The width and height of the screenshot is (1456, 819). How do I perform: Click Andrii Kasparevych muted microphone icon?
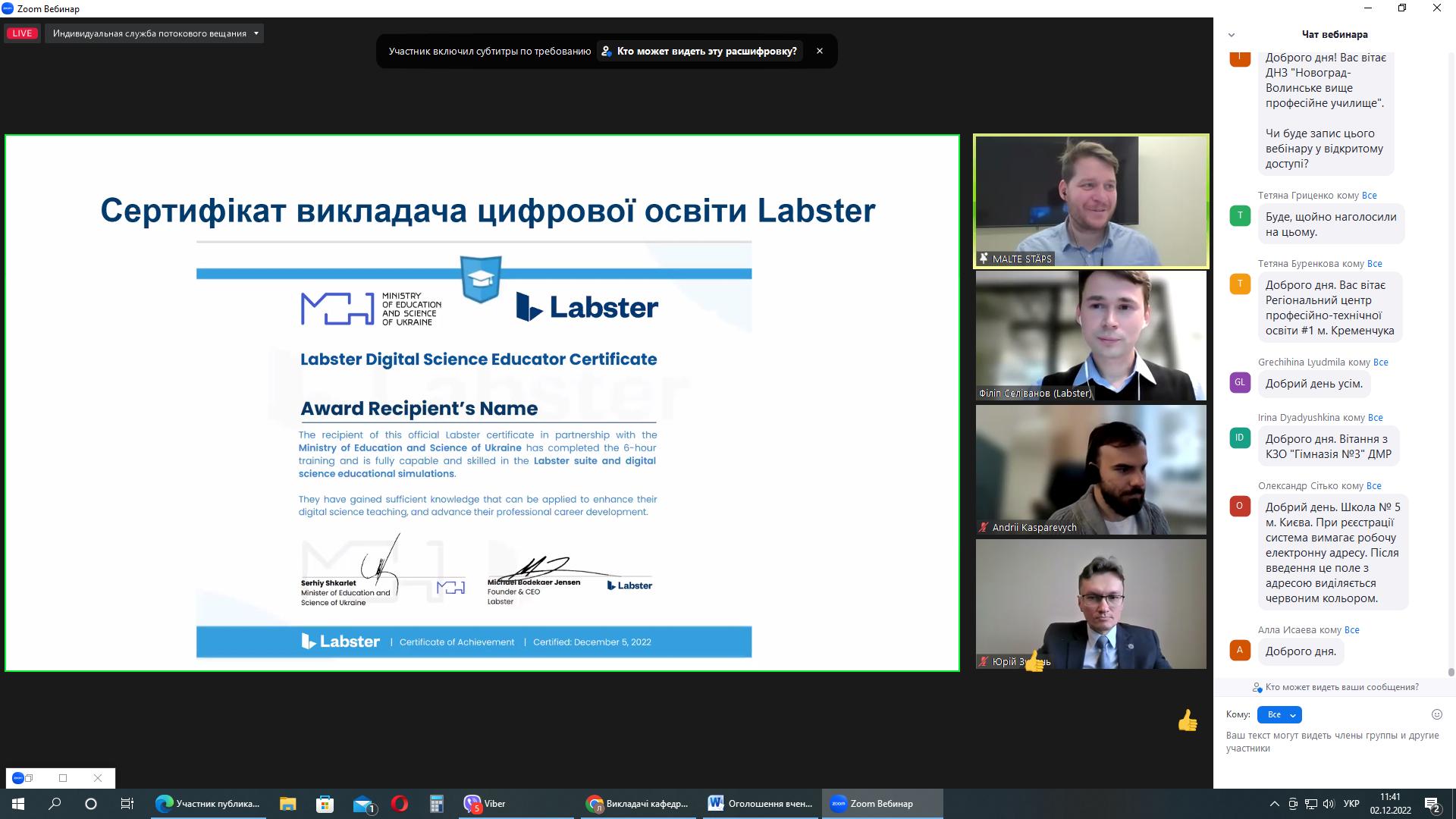(984, 527)
